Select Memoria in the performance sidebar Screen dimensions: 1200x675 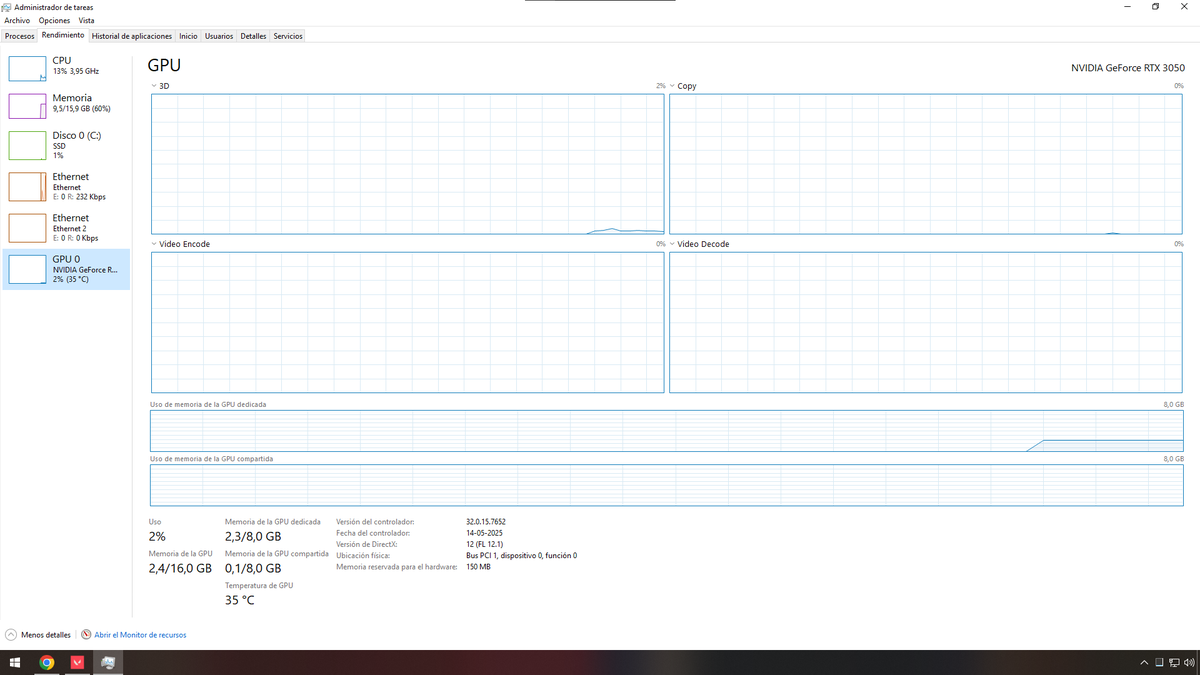(x=66, y=104)
